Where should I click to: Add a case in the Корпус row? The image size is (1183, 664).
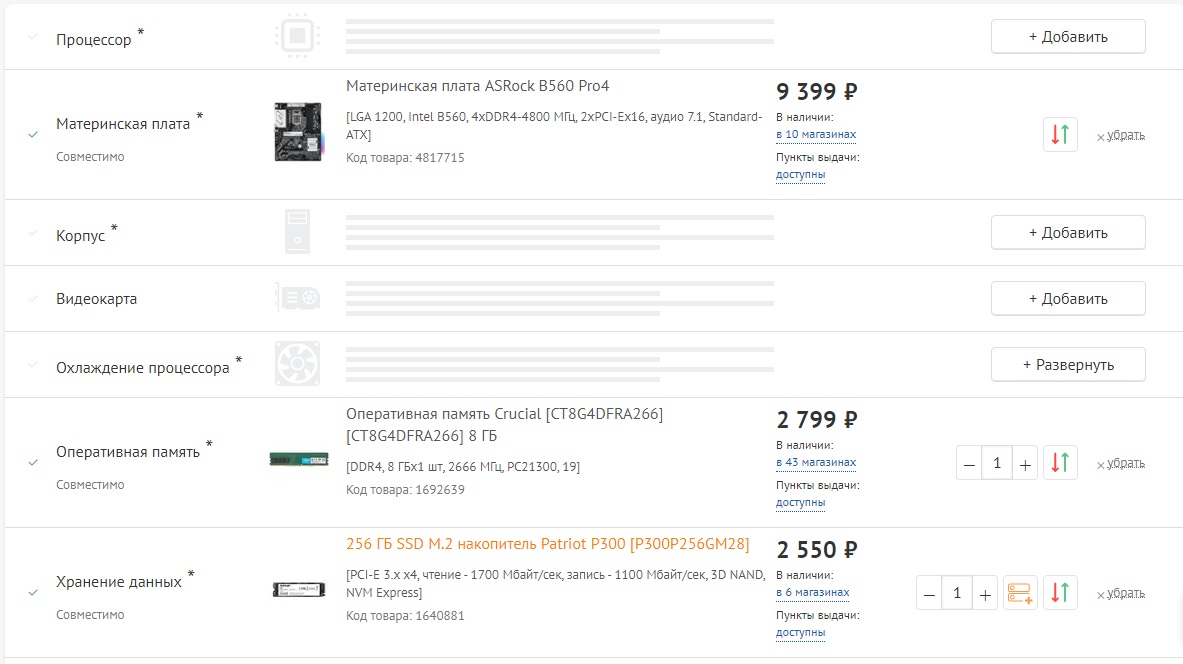1068,233
